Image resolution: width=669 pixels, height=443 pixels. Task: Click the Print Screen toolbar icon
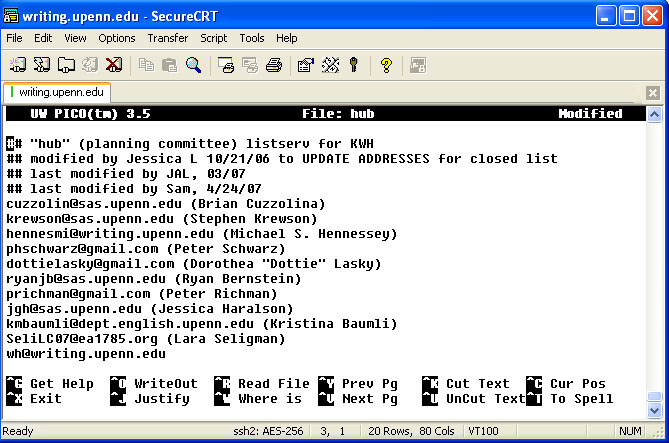[226, 65]
